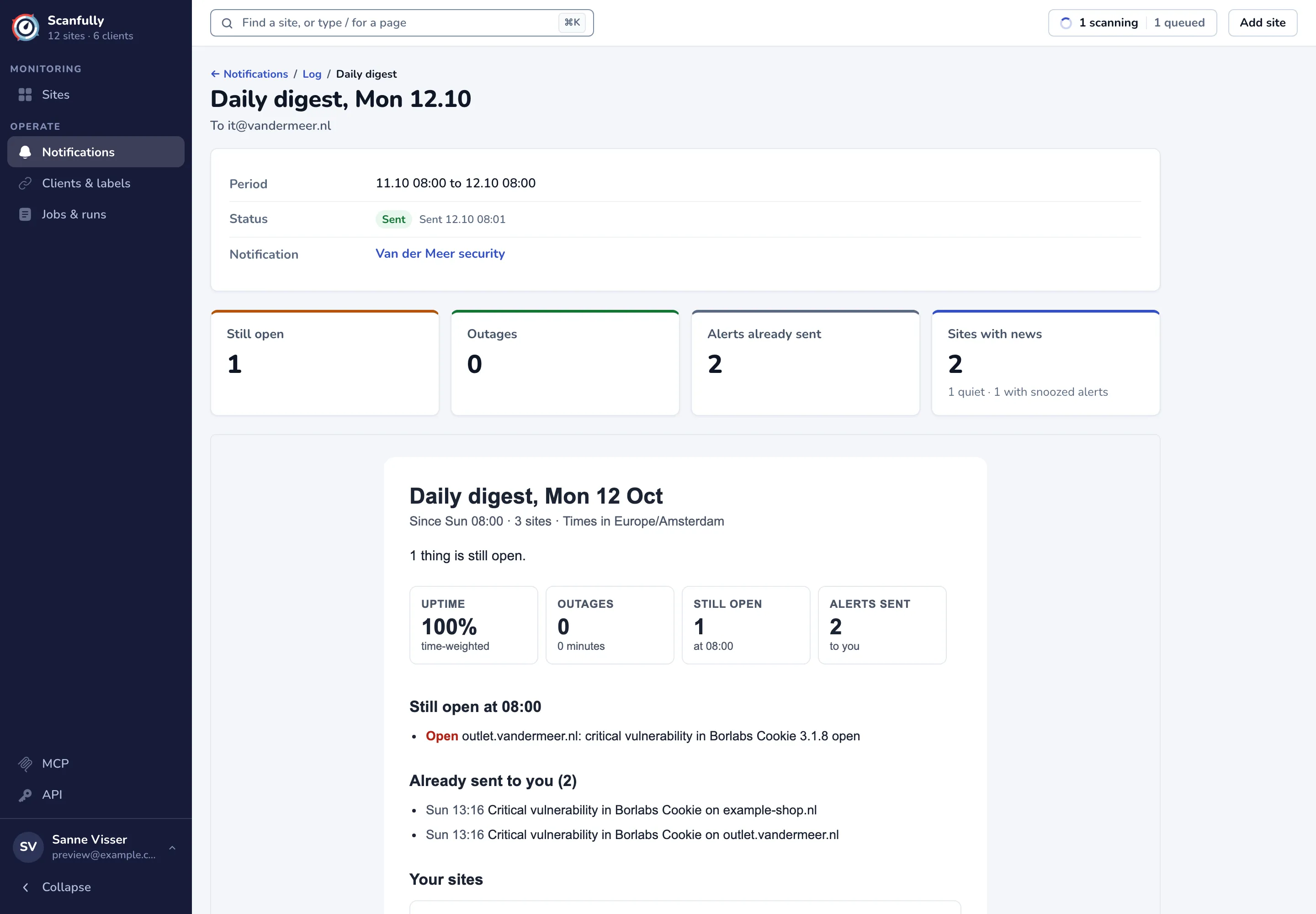
Task: Click the Collapse chevron icon
Action: coord(25,887)
